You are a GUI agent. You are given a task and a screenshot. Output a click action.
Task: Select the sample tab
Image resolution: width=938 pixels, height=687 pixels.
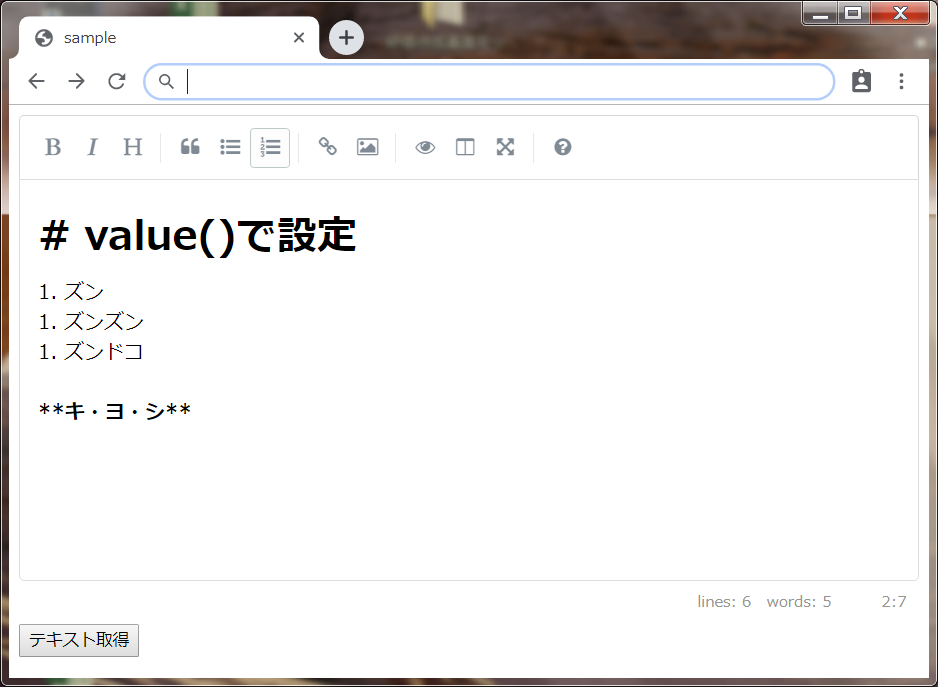[168, 38]
